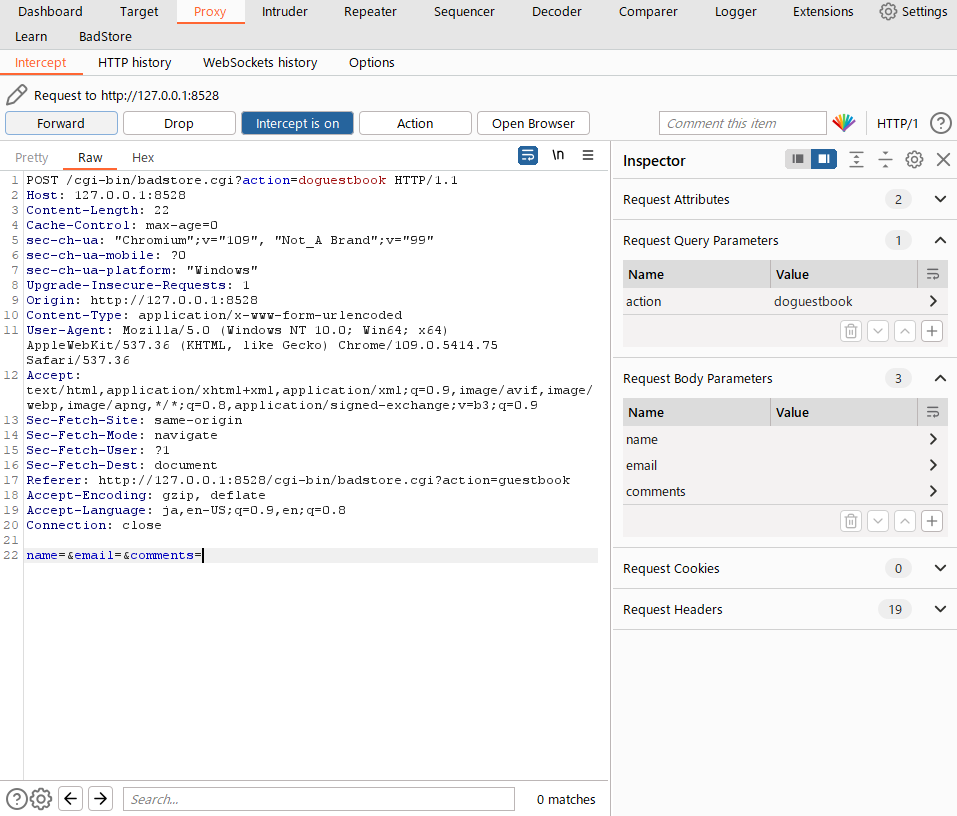Go to previous search match arrow
The image size is (957, 816).
click(70, 798)
